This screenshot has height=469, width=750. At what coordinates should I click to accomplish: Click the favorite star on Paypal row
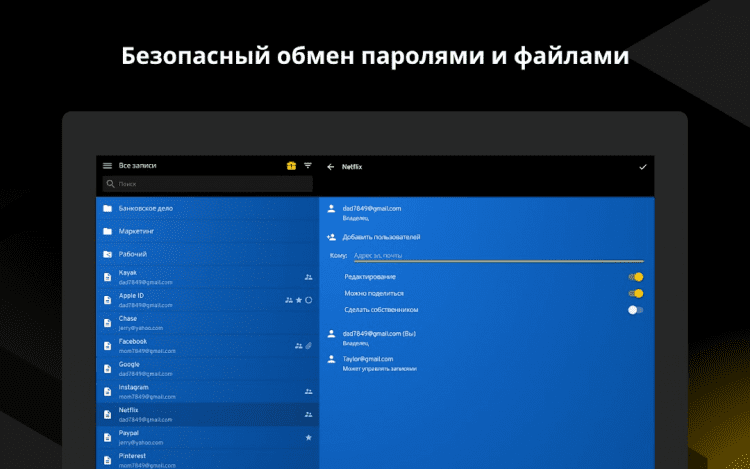(x=309, y=437)
